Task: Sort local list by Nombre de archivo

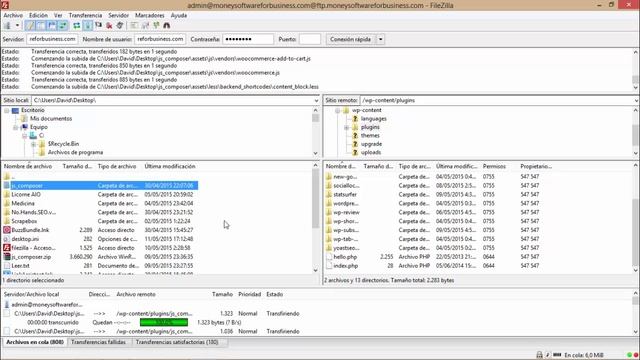Action: (x=28, y=166)
